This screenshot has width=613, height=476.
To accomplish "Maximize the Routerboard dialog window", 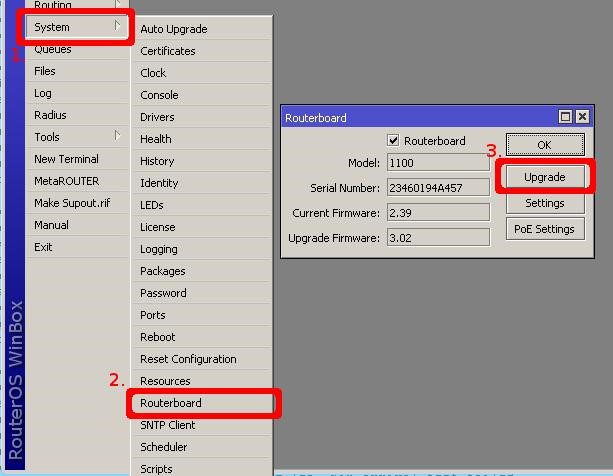I will tap(565, 118).
